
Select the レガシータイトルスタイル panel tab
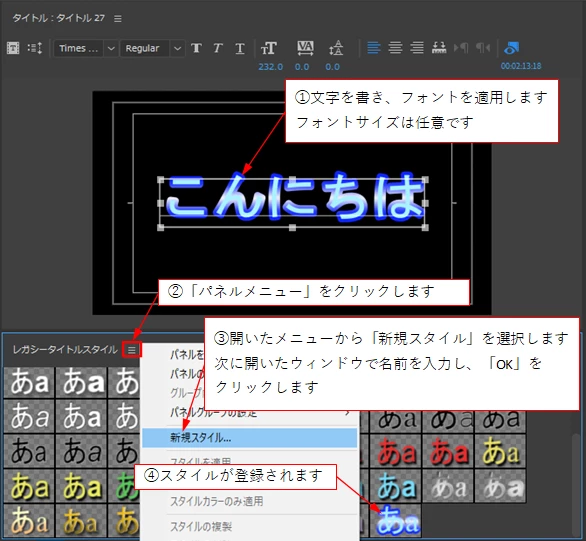[65, 350]
